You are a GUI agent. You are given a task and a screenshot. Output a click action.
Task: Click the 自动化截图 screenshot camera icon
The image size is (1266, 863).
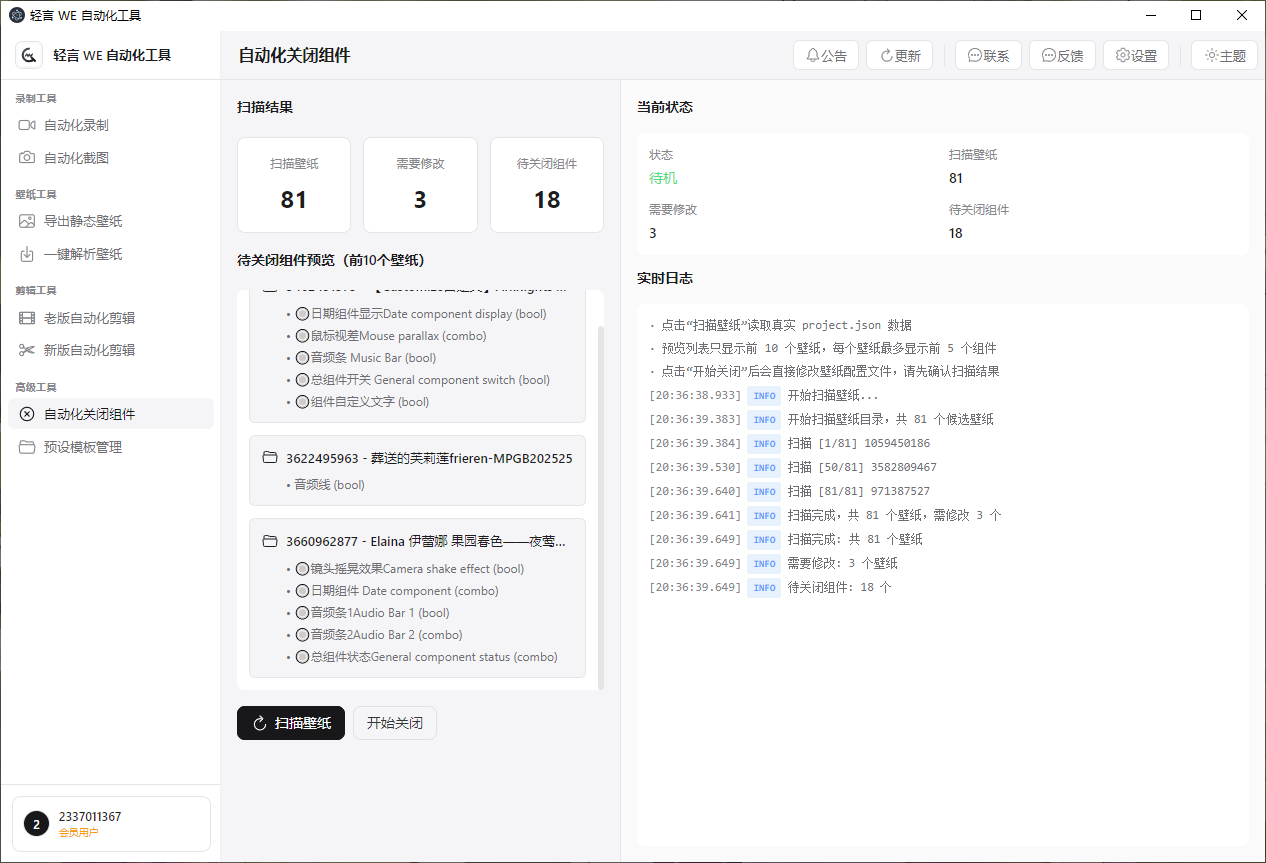27,158
